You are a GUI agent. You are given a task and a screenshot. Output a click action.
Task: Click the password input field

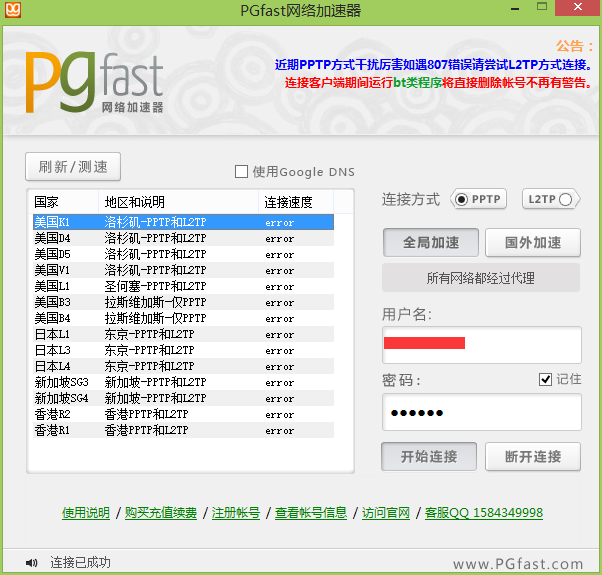(x=482, y=412)
